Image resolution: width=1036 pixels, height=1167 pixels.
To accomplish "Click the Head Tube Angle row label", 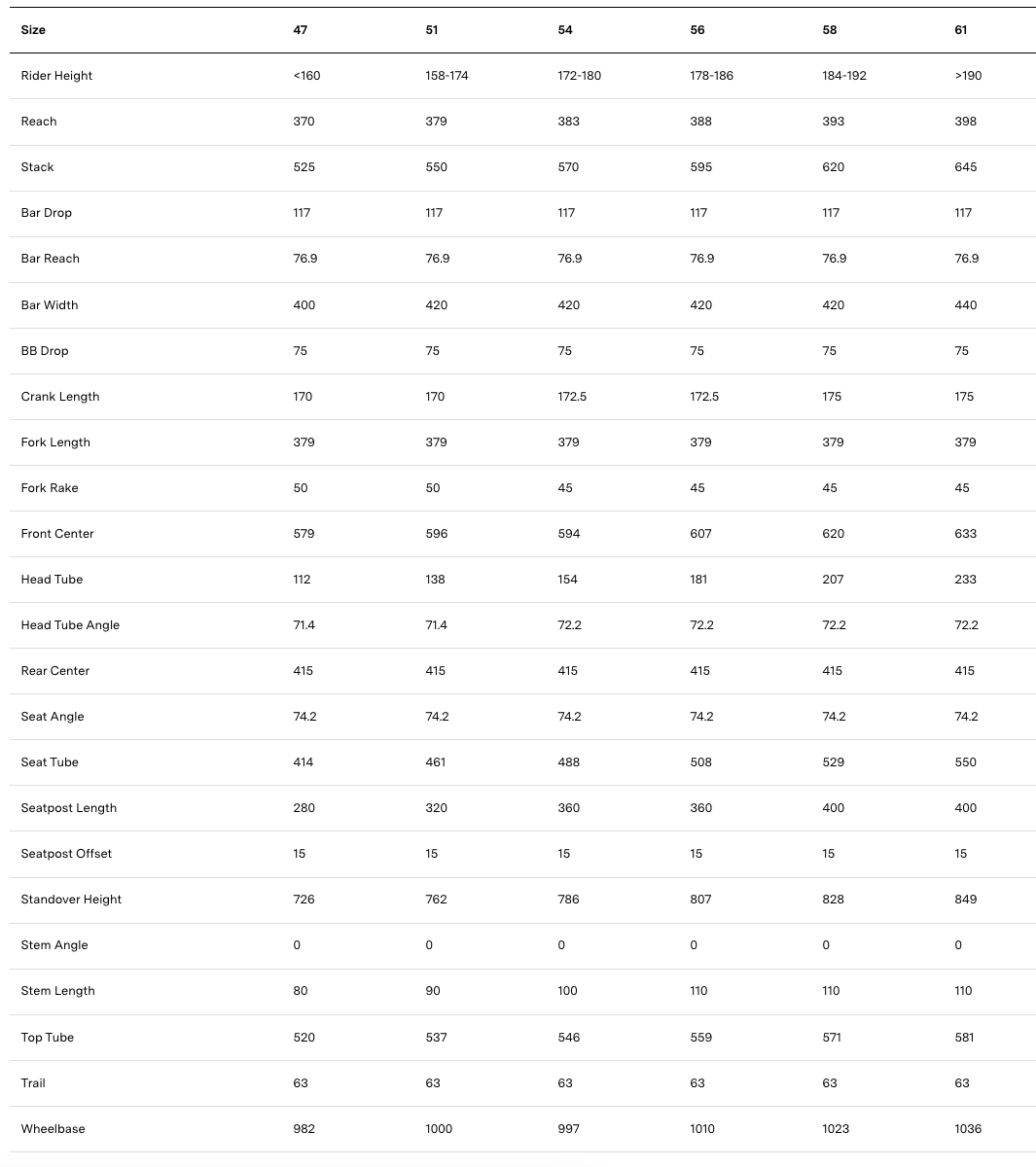I will 70,625.
